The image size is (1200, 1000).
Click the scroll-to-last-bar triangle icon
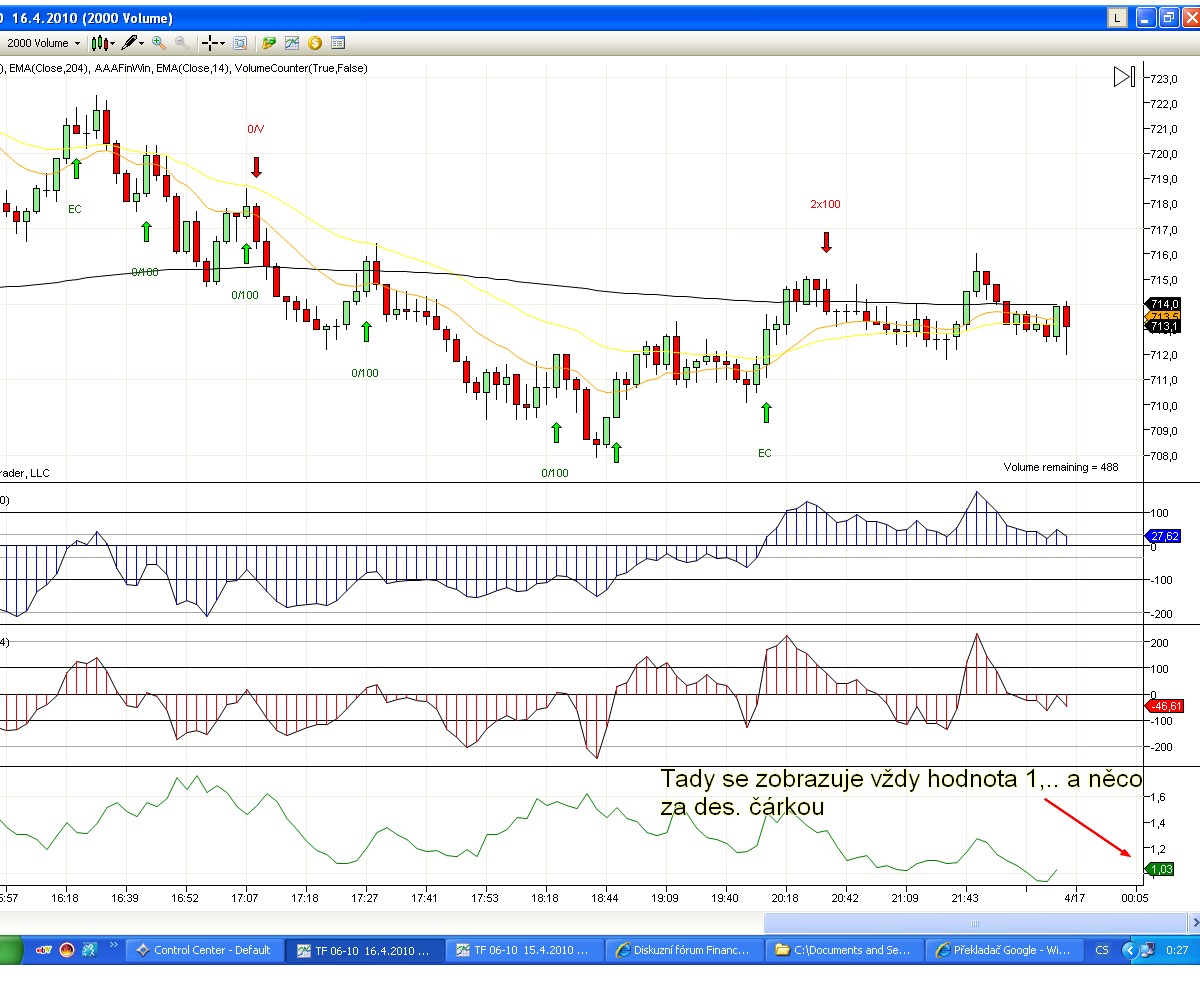pyautogui.click(x=1125, y=77)
